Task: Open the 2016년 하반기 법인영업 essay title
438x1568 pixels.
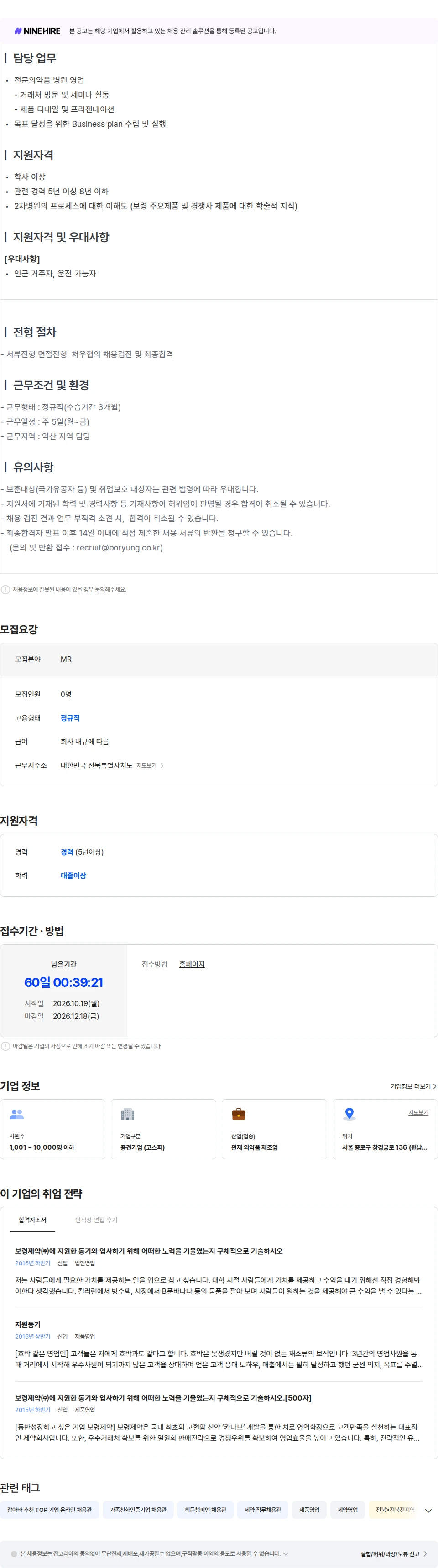Action: pyautogui.click(x=149, y=1251)
